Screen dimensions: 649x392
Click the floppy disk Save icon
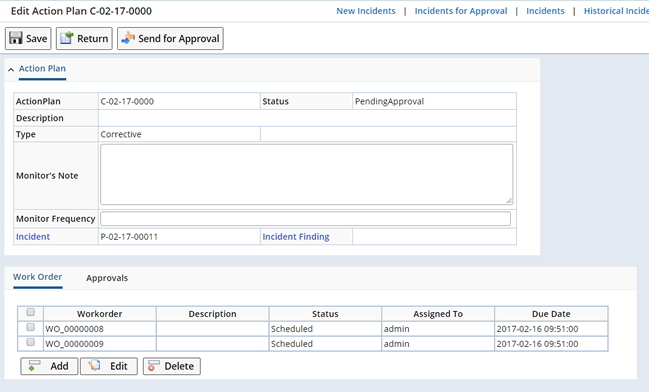coord(16,38)
